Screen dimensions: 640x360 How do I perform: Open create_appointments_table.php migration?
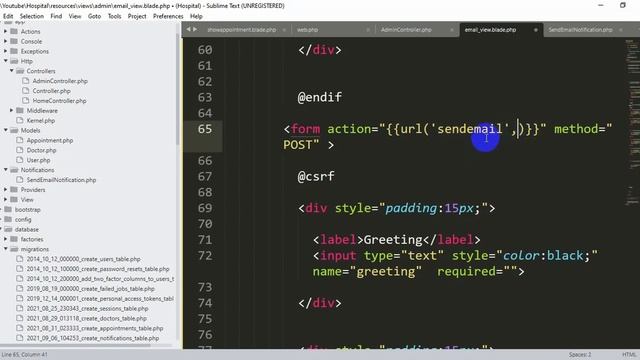[95, 328]
